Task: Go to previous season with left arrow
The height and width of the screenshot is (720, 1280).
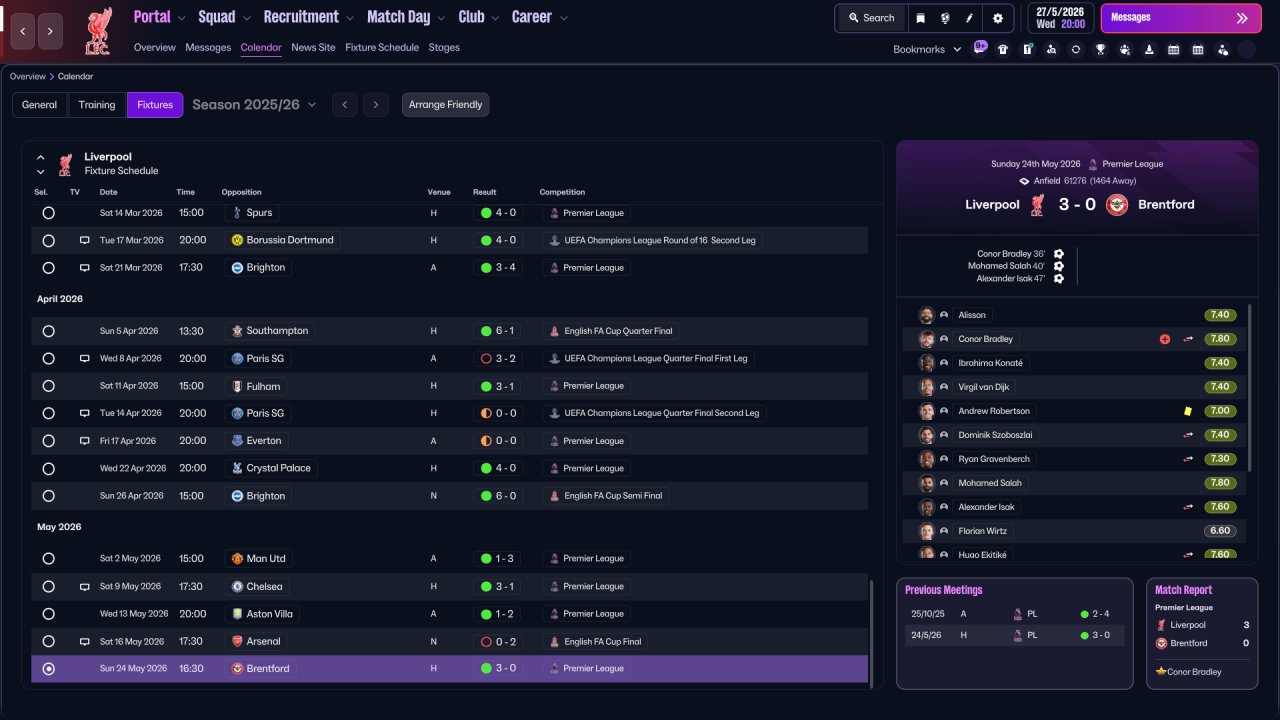Action: point(344,105)
